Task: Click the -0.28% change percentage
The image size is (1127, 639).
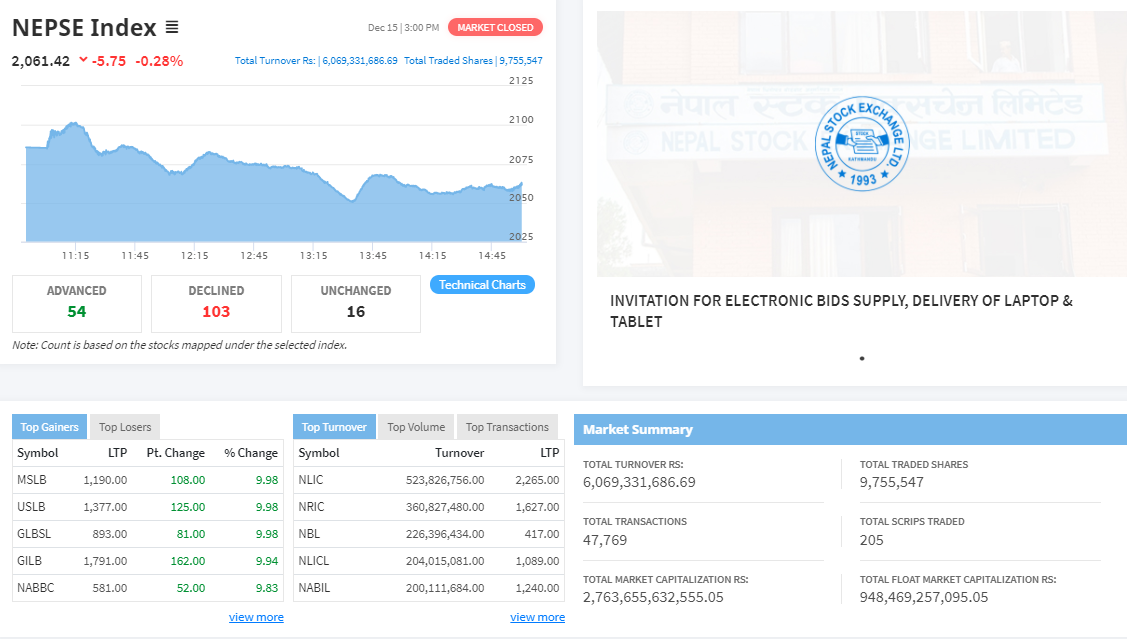Action: tap(160, 61)
